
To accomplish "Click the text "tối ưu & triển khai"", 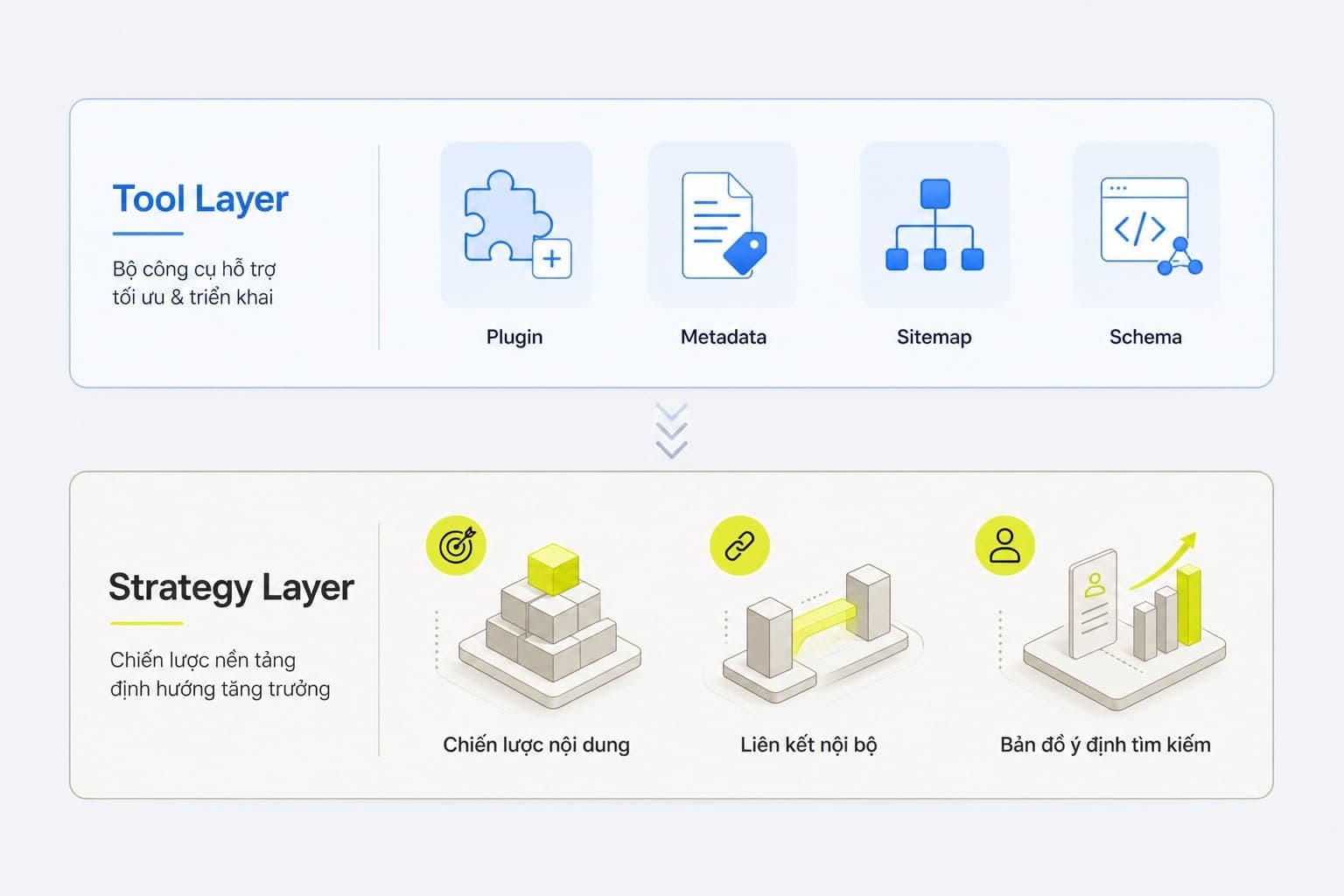I will point(192,297).
